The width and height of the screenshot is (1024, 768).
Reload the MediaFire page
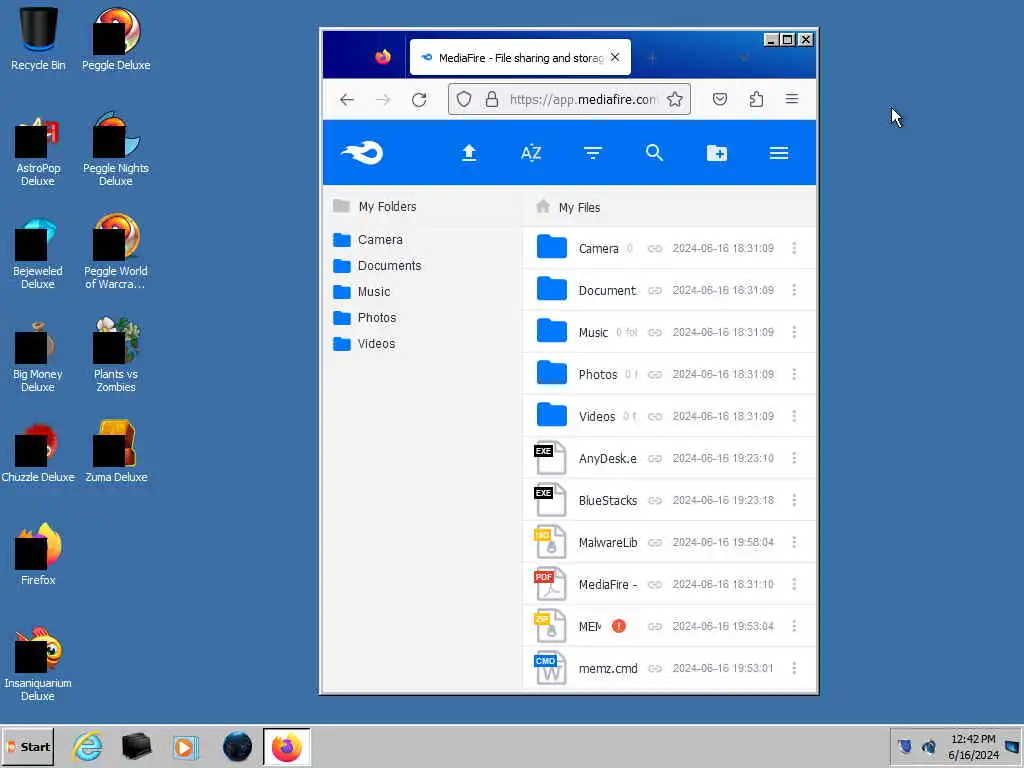click(419, 99)
